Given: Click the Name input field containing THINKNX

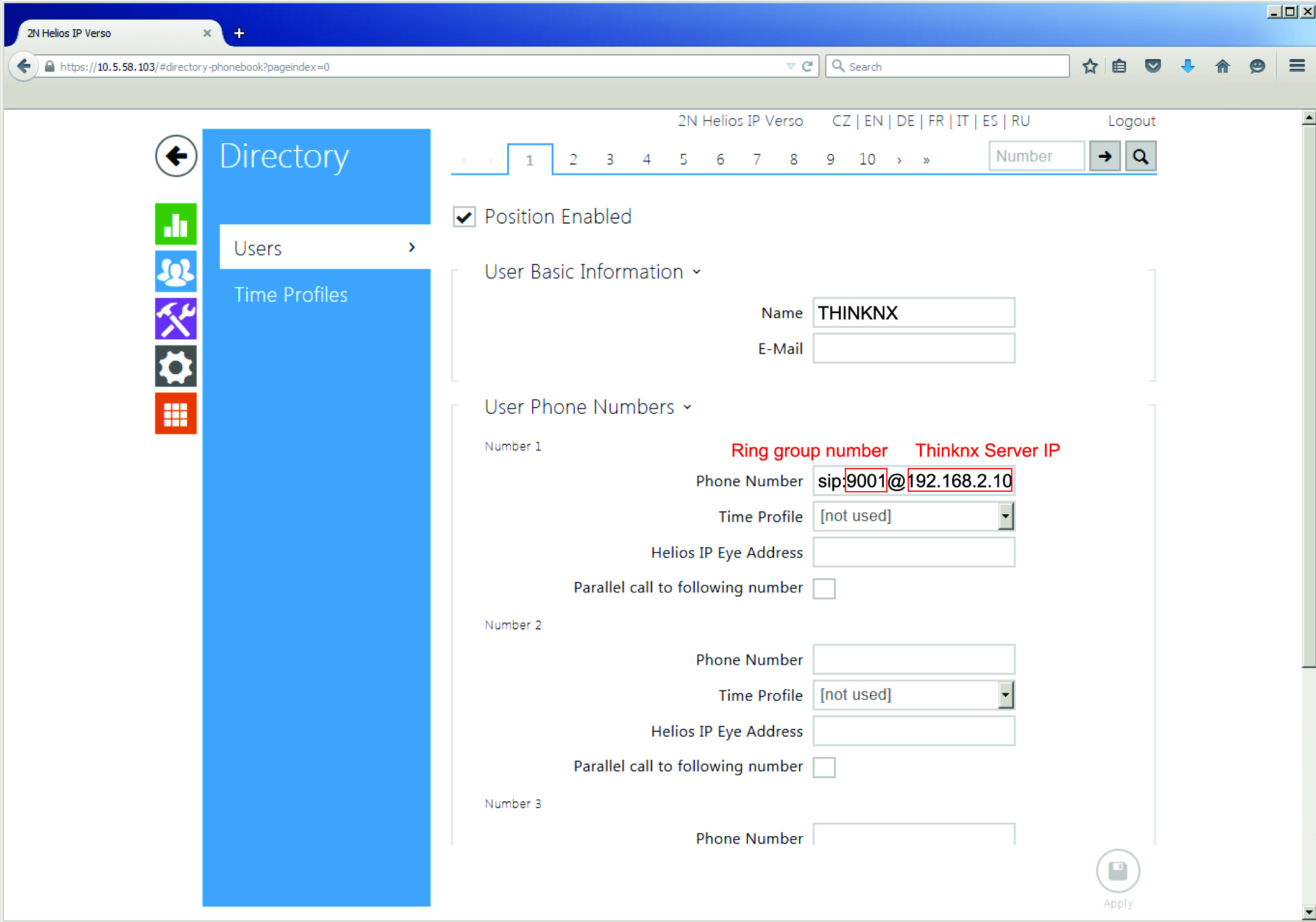Looking at the screenshot, I should point(913,313).
